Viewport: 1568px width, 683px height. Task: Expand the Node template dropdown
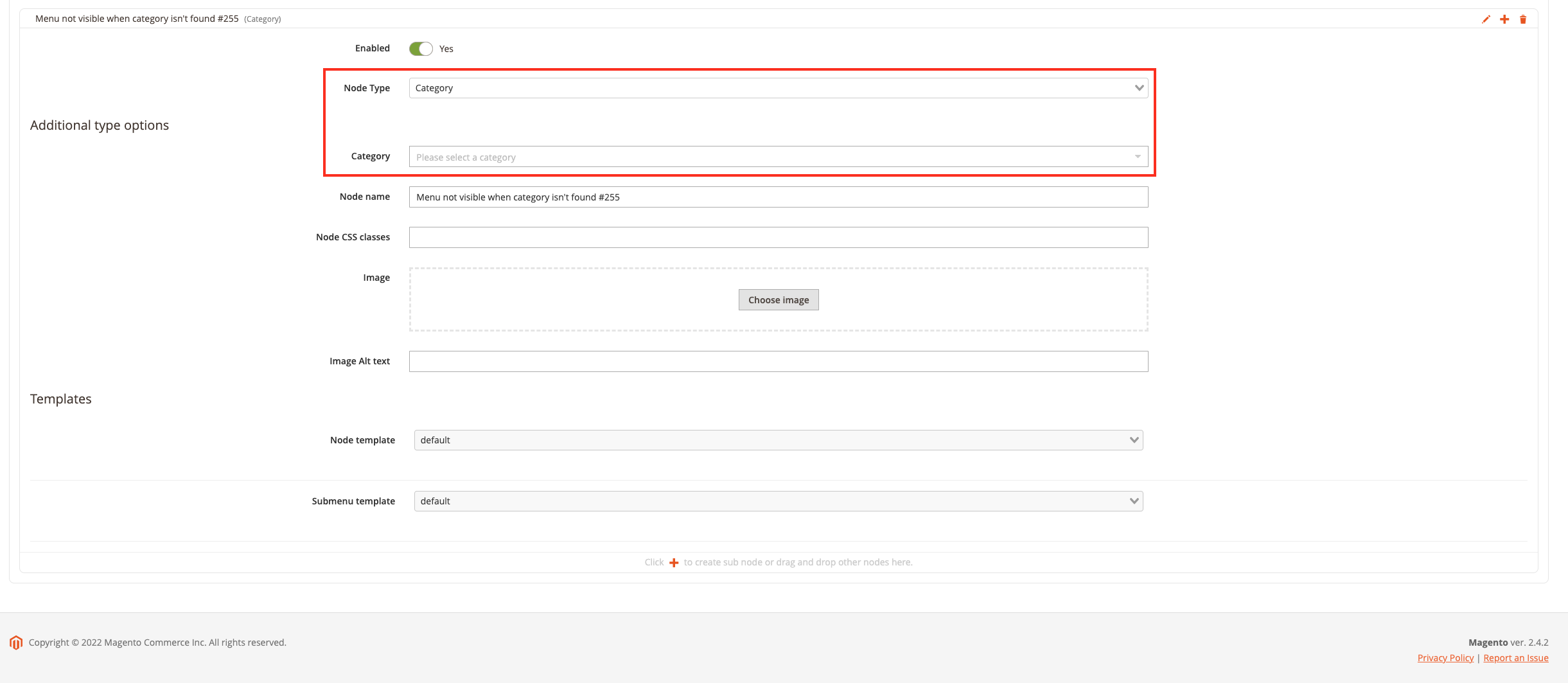(x=779, y=439)
